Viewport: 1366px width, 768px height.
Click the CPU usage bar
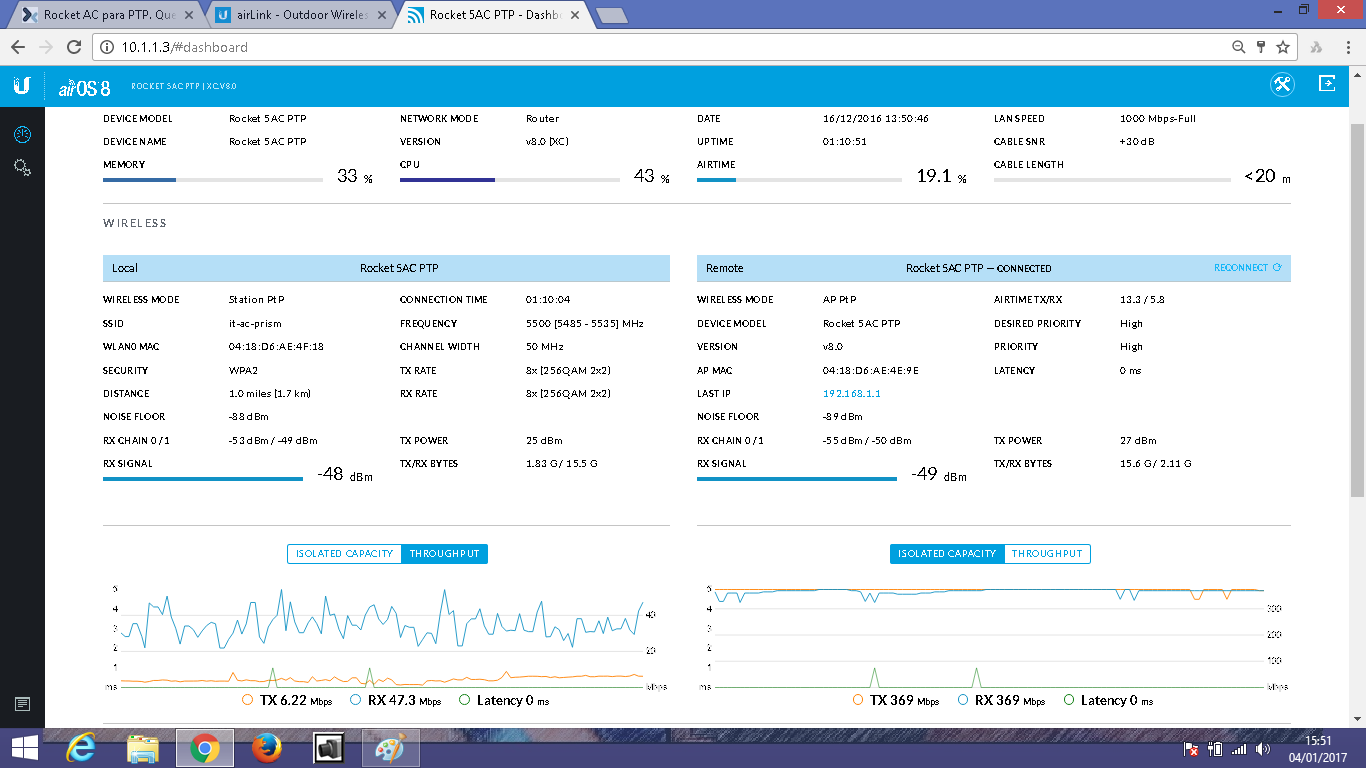click(x=510, y=180)
